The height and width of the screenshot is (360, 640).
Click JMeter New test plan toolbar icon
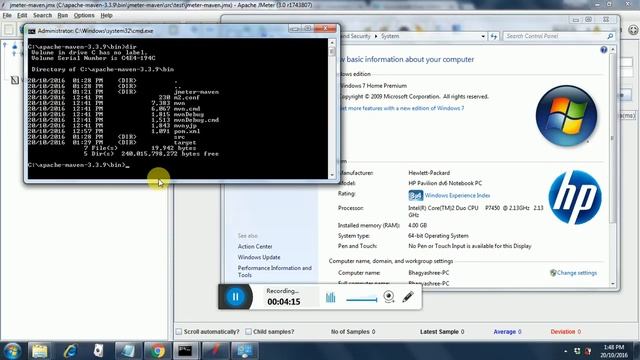pos(9,30)
